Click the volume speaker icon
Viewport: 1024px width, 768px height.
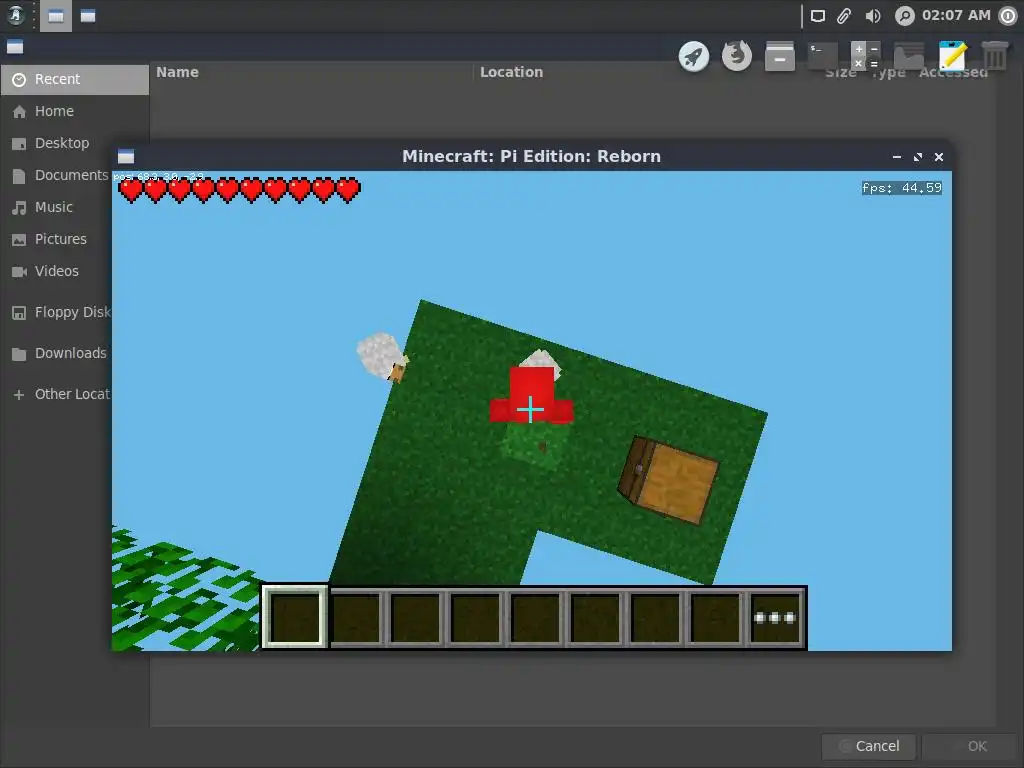[x=872, y=16]
